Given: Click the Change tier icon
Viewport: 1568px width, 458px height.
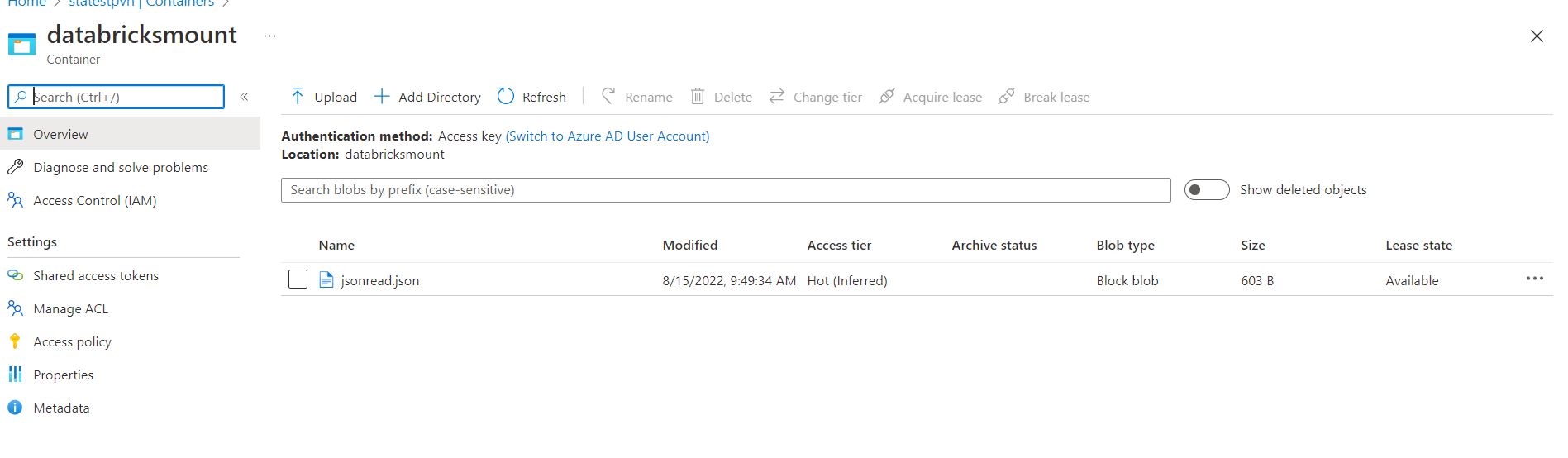Looking at the screenshot, I should pyautogui.click(x=776, y=97).
